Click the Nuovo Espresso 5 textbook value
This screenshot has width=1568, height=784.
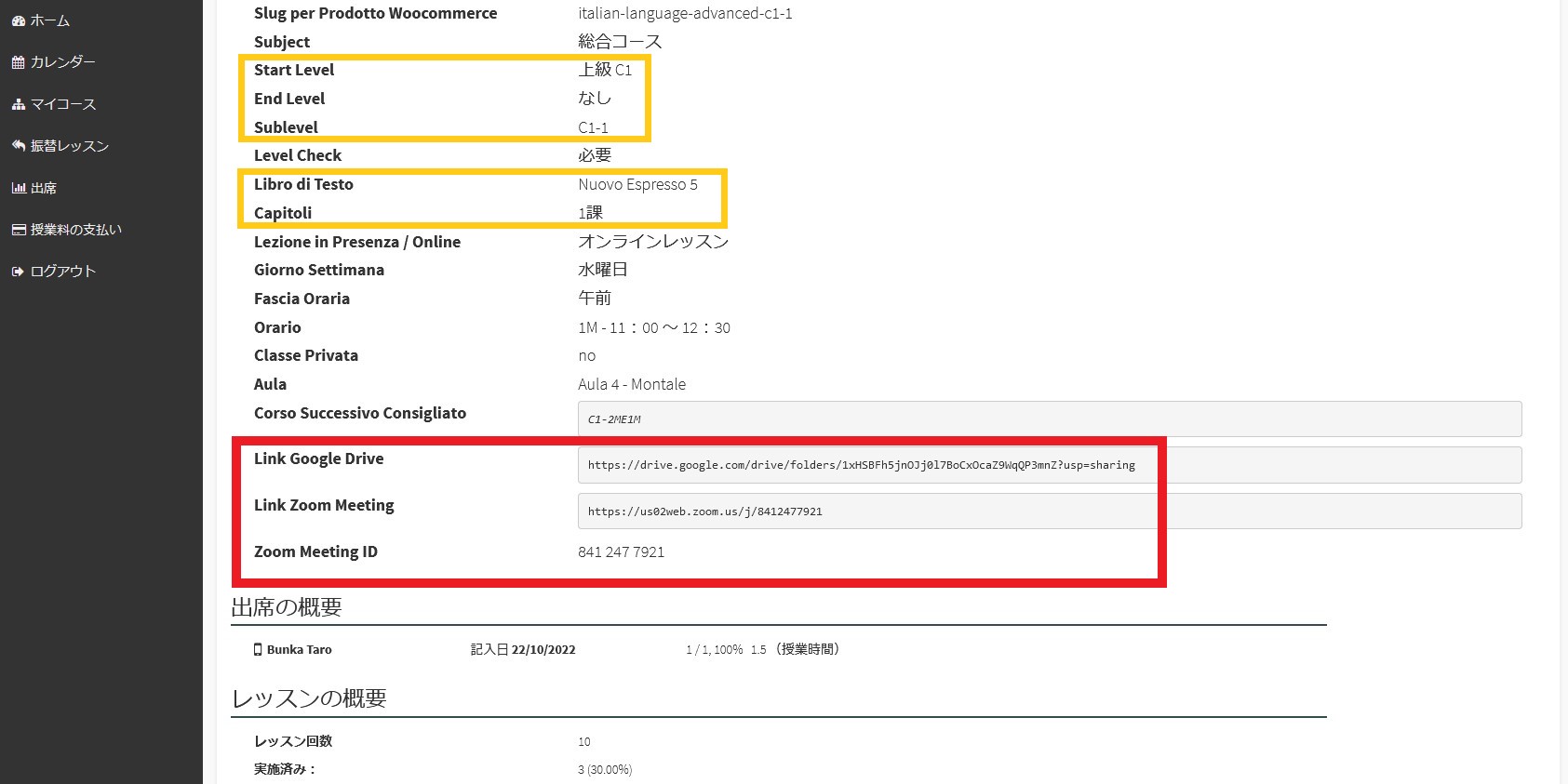coord(637,184)
